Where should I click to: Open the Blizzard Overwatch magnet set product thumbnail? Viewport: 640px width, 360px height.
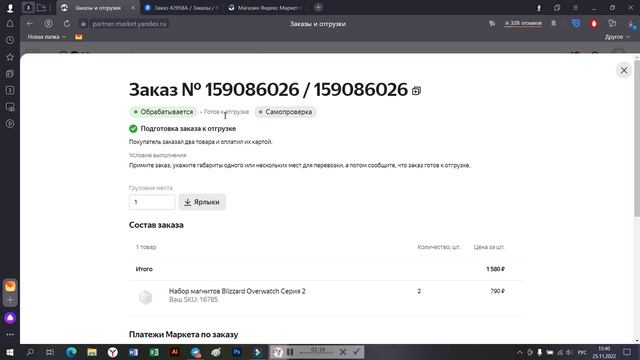pyautogui.click(x=146, y=297)
